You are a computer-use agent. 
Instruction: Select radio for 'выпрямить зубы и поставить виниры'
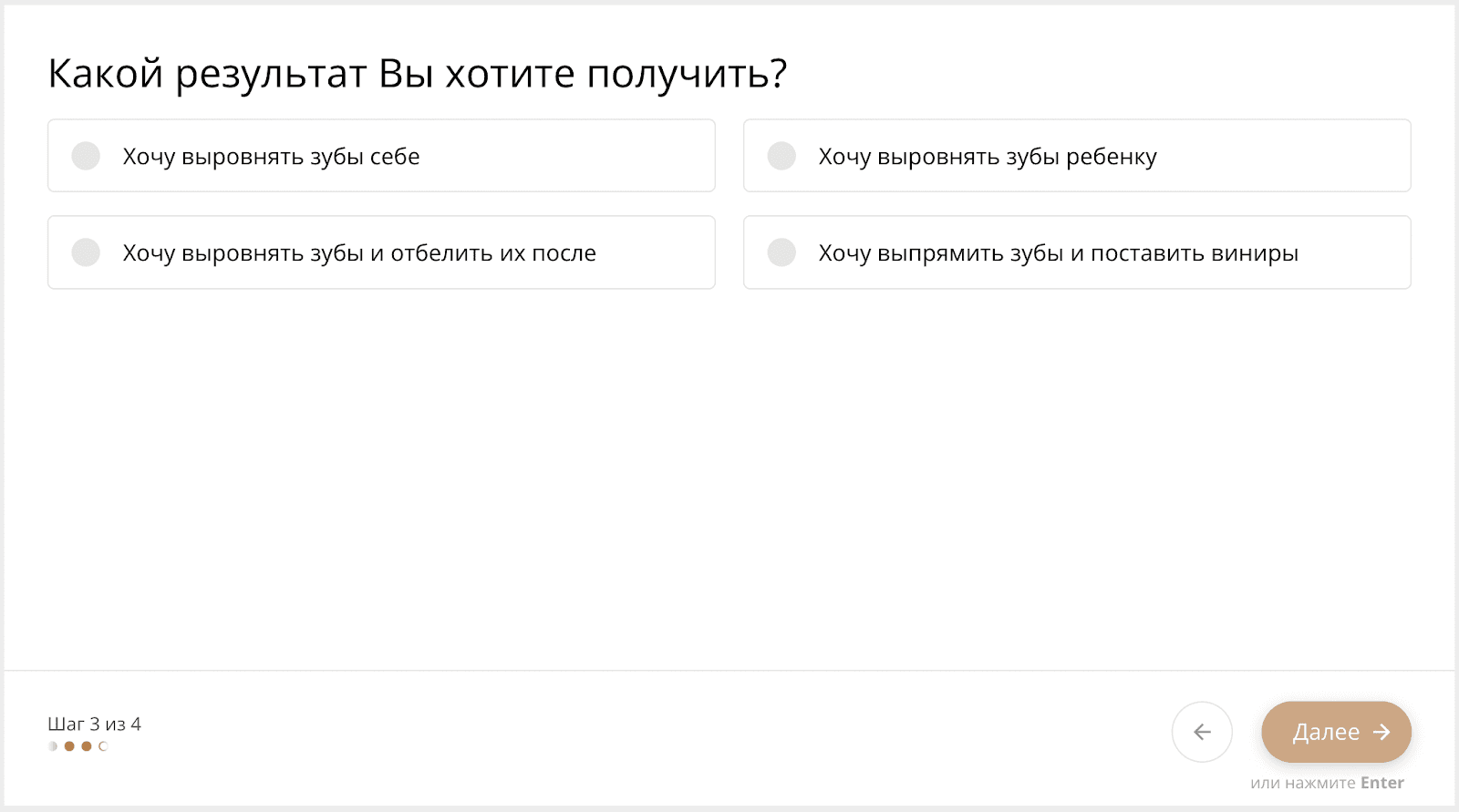781,252
